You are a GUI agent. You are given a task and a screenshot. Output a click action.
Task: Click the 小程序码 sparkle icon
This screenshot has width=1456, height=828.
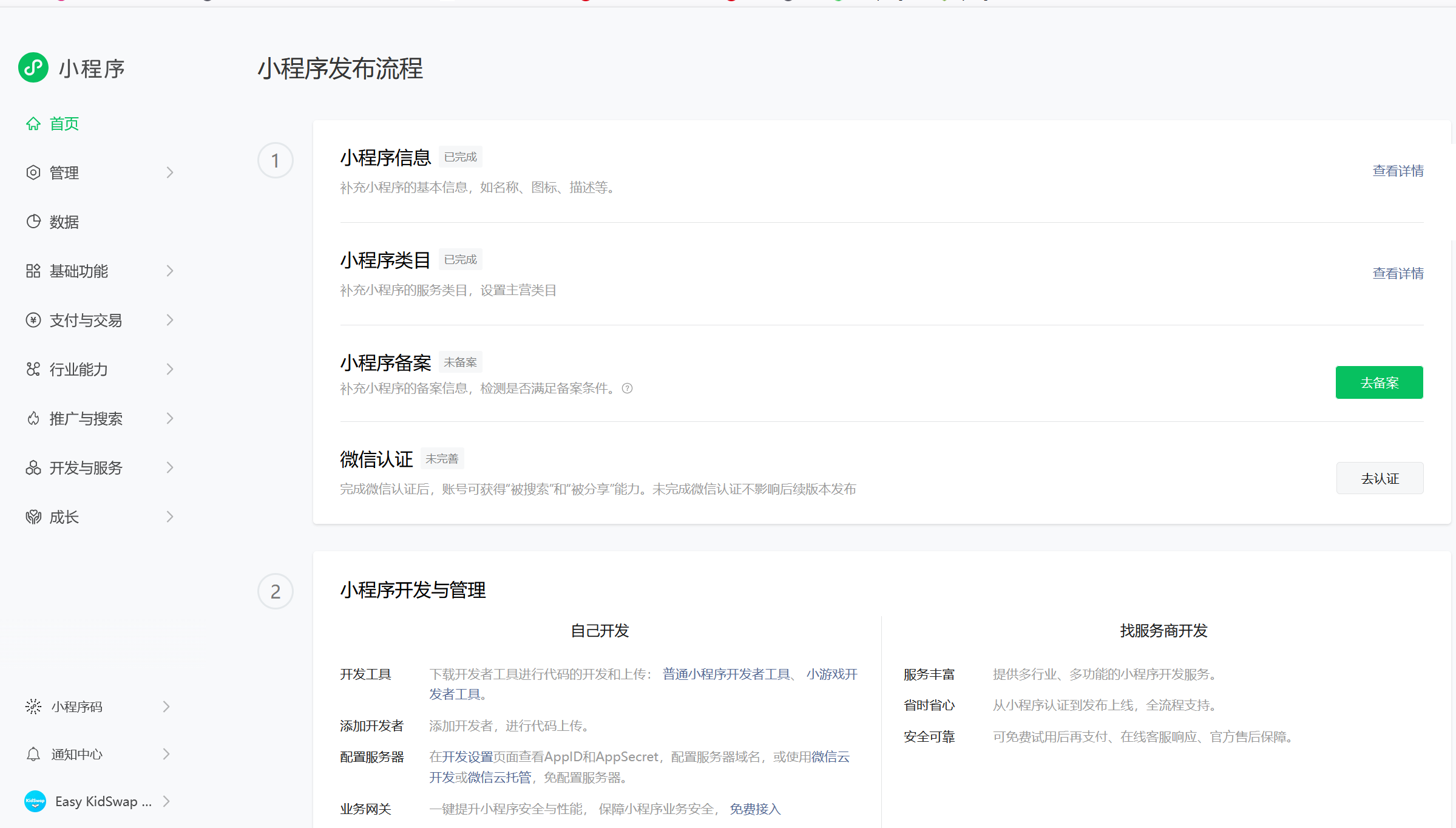click(x=33, y=706)
